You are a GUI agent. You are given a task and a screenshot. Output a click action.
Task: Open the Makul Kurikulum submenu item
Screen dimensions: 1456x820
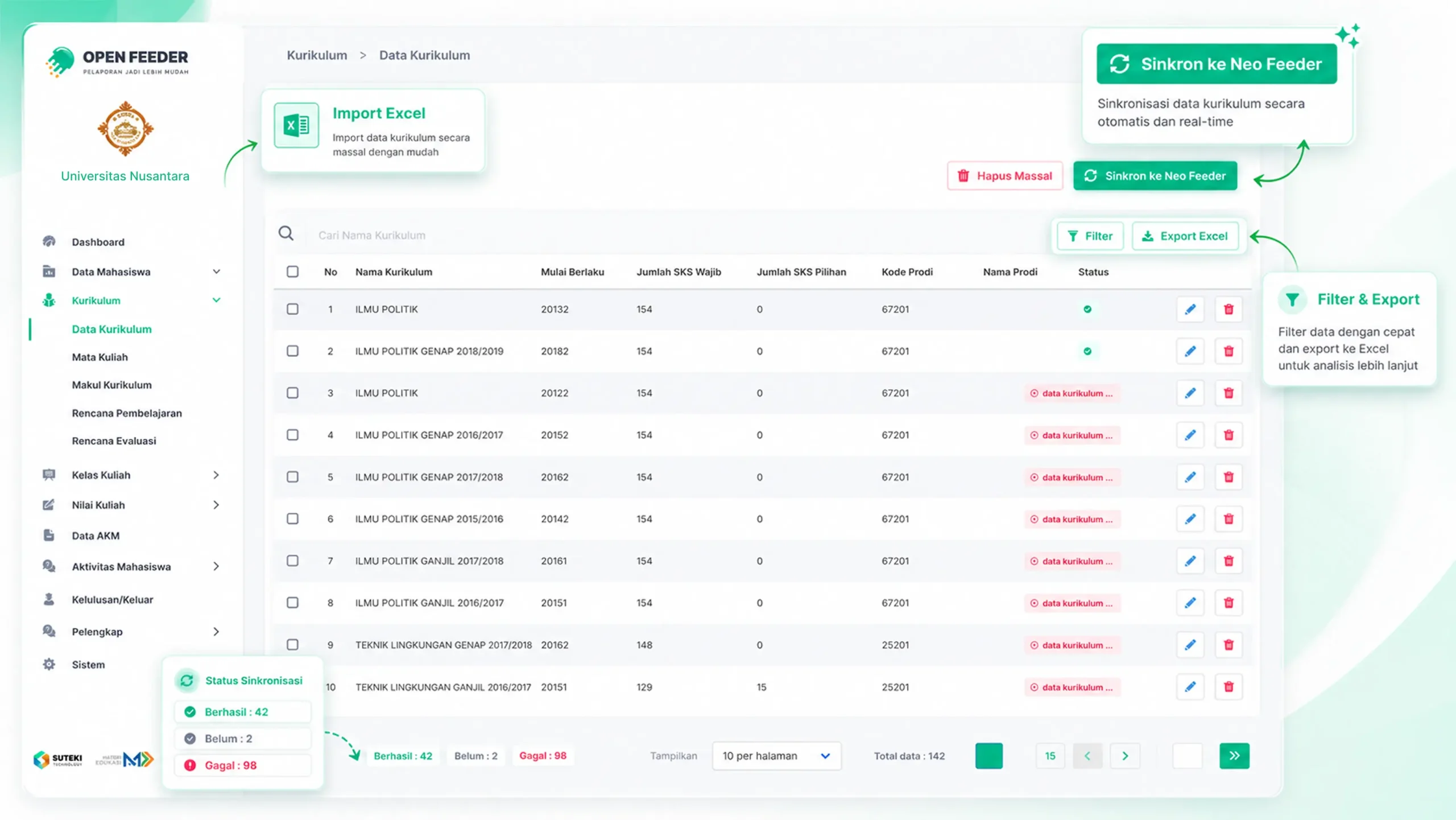[111, 385]
